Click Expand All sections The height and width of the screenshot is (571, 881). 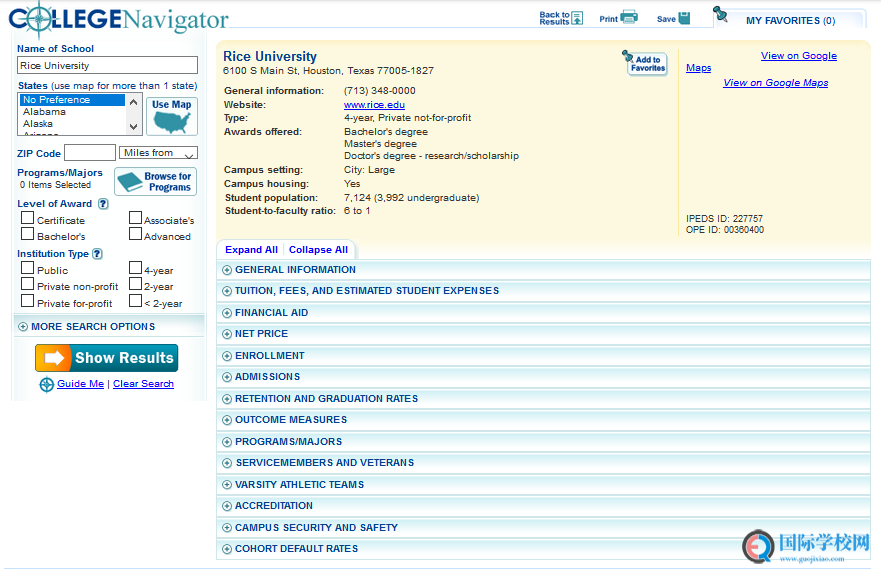[x=251, y=250]
